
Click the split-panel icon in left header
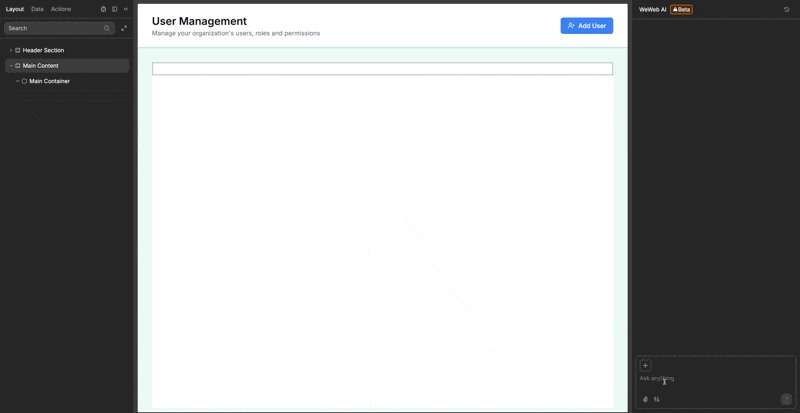tap(115, 9)
